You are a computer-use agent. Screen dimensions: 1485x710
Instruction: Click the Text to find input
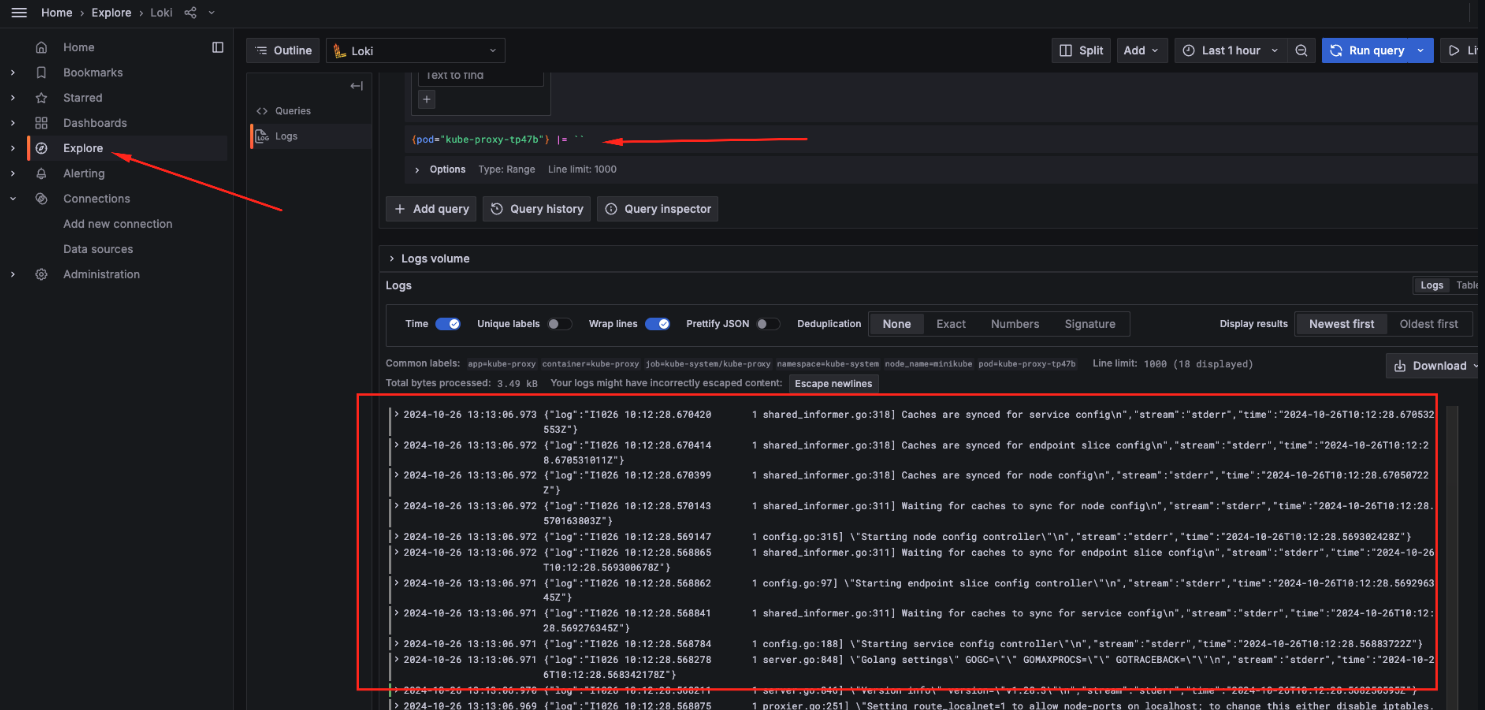tap(480, 76)
